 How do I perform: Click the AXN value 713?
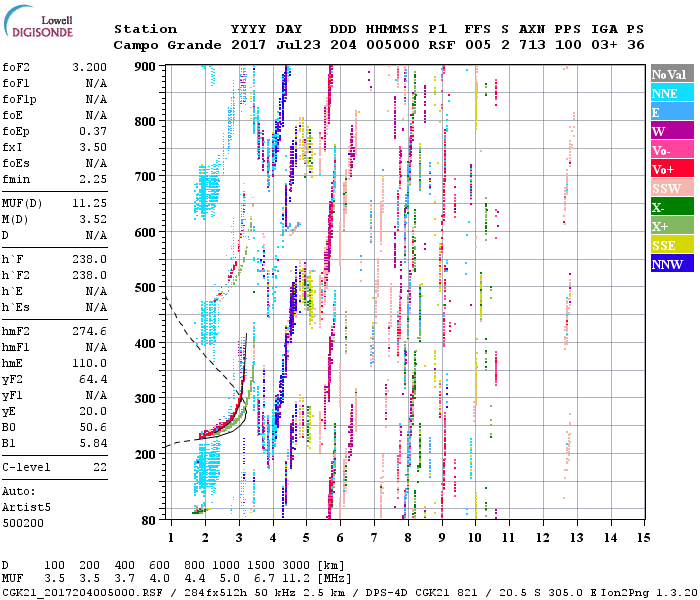tap(532, 45)
